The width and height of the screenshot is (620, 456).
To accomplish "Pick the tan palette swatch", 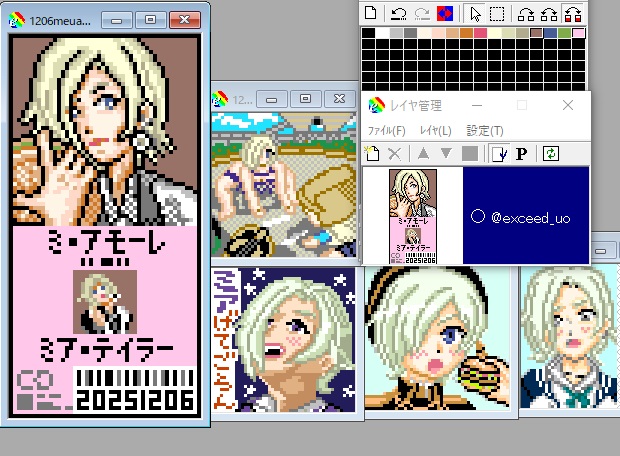I will coord(452,33).
